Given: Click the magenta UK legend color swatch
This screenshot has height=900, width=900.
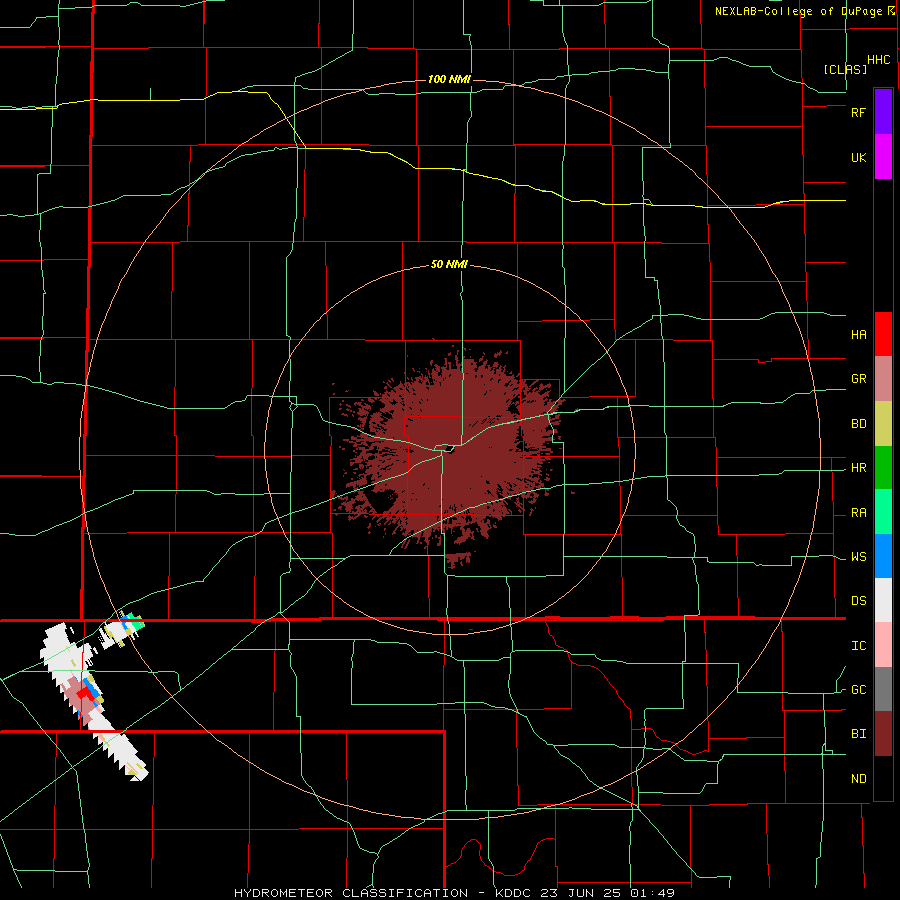Looking at the screenshot, I should (883, 157).
